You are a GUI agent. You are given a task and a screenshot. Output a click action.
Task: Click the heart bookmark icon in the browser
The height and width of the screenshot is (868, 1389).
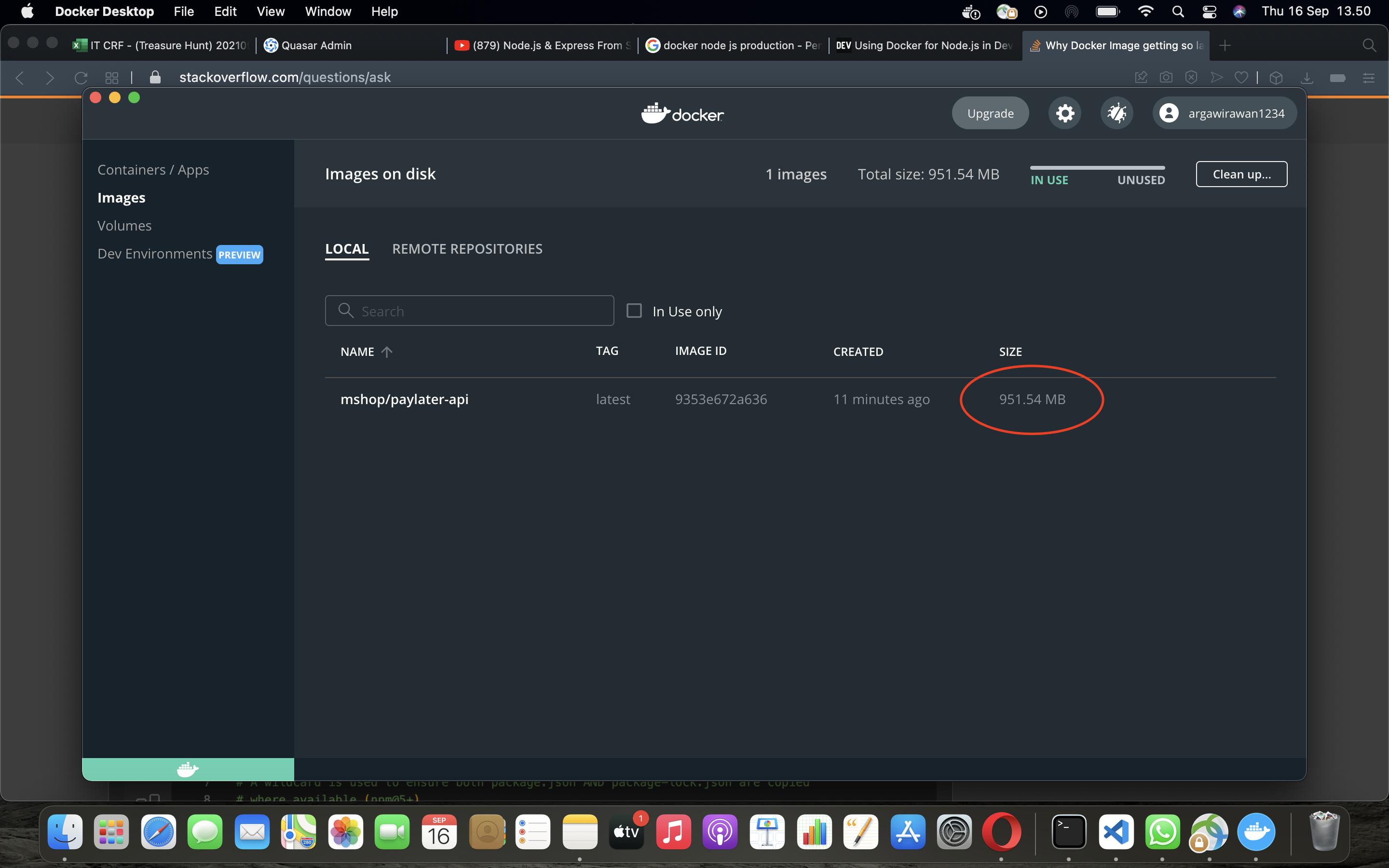pyautogui.click(x=1241, y=78)
